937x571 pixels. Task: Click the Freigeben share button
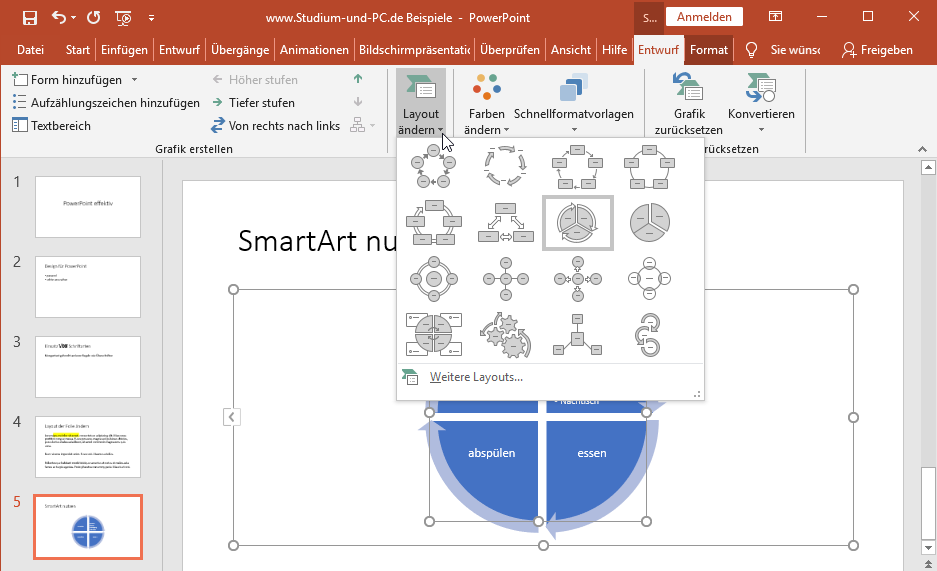click(877, 50)
